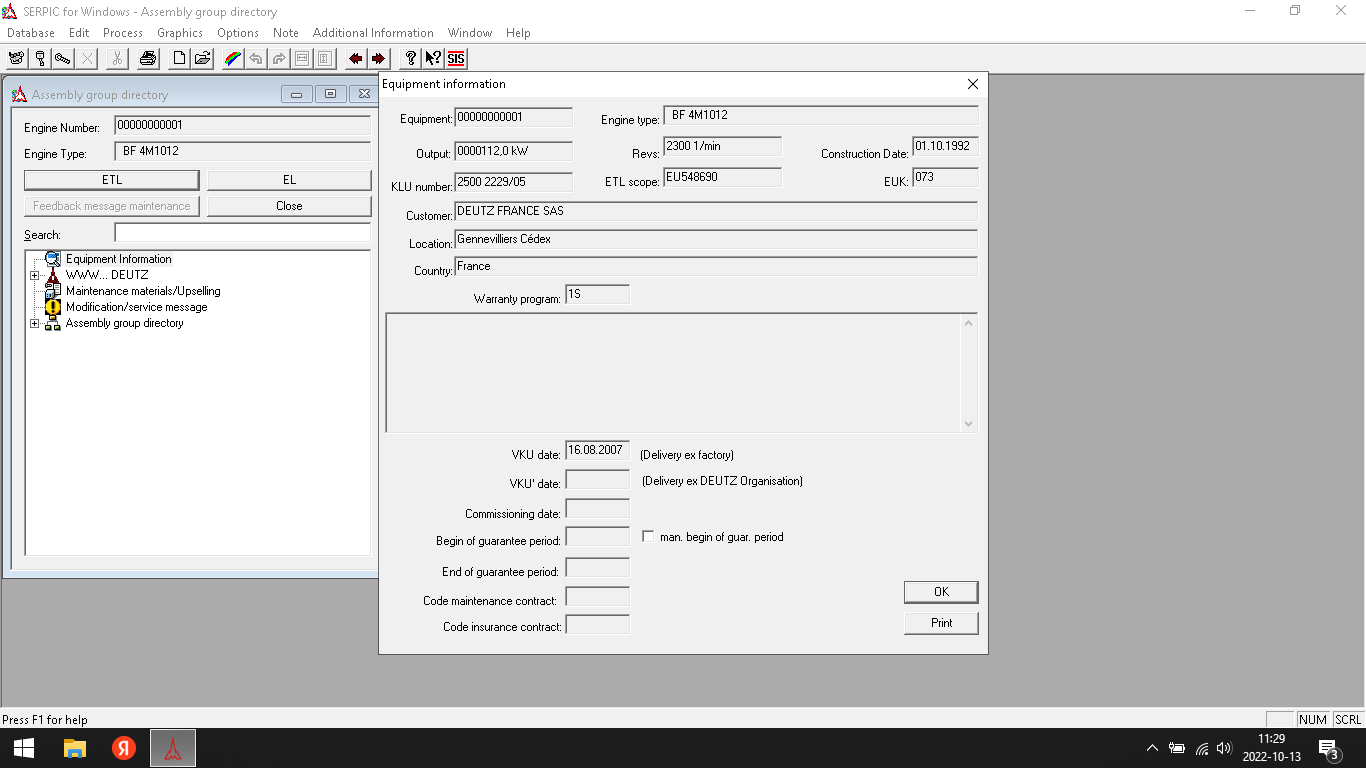Screen dimensions: 1366x768
Task: Click the blank new document icon
Action: 179,58
